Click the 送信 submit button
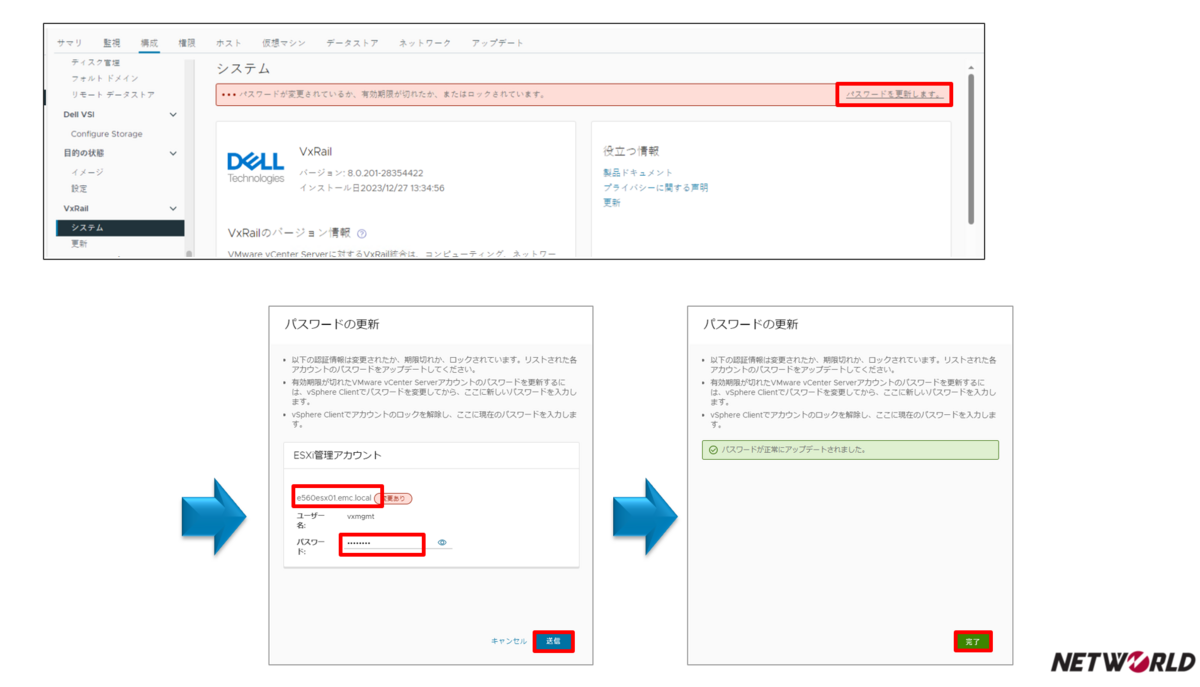The height and width of the screenshot is (687, 1200). 554,641
